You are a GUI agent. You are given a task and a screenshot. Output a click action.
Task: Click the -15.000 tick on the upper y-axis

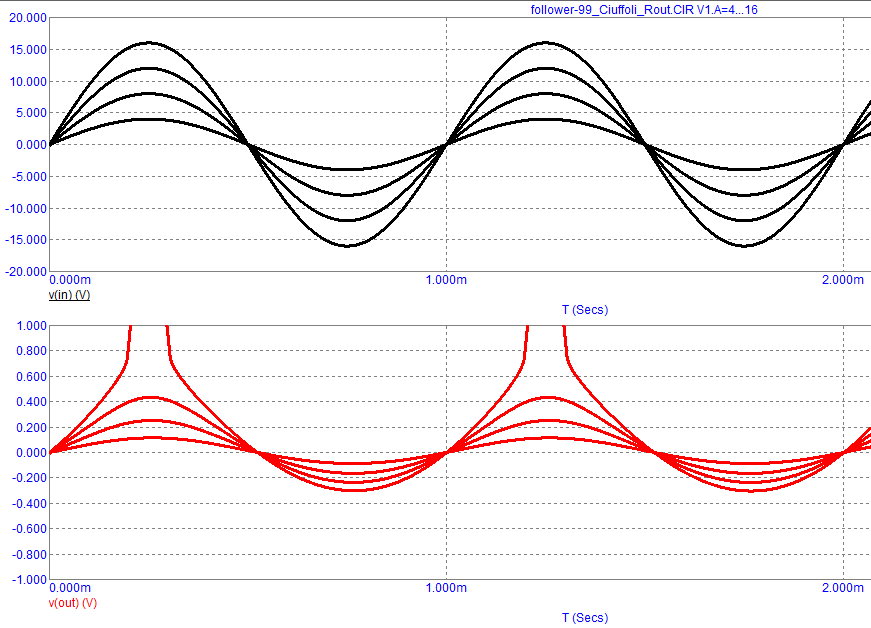[x=26, y=240]
